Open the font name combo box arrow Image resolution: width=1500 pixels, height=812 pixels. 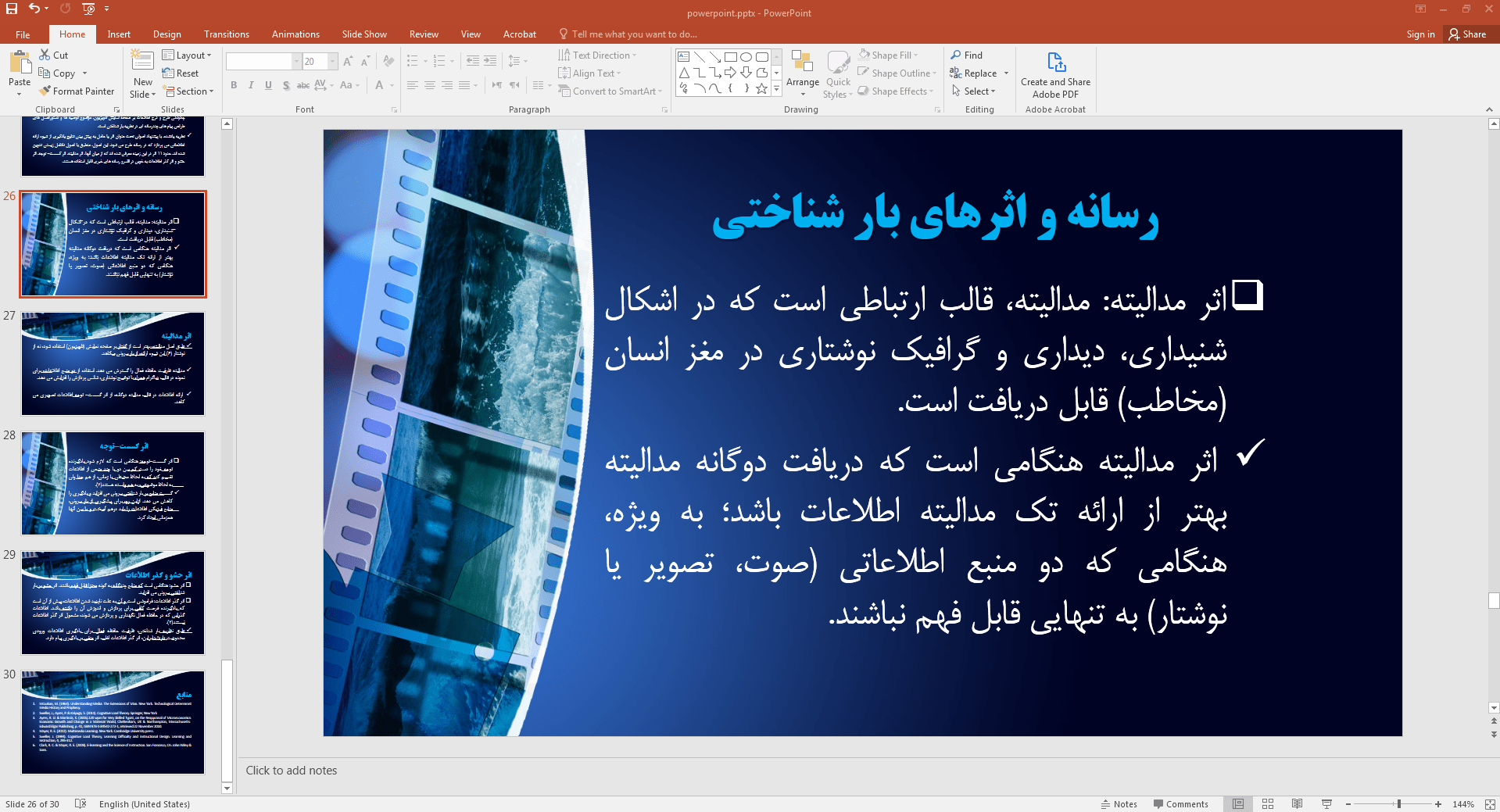pos(296,62)
